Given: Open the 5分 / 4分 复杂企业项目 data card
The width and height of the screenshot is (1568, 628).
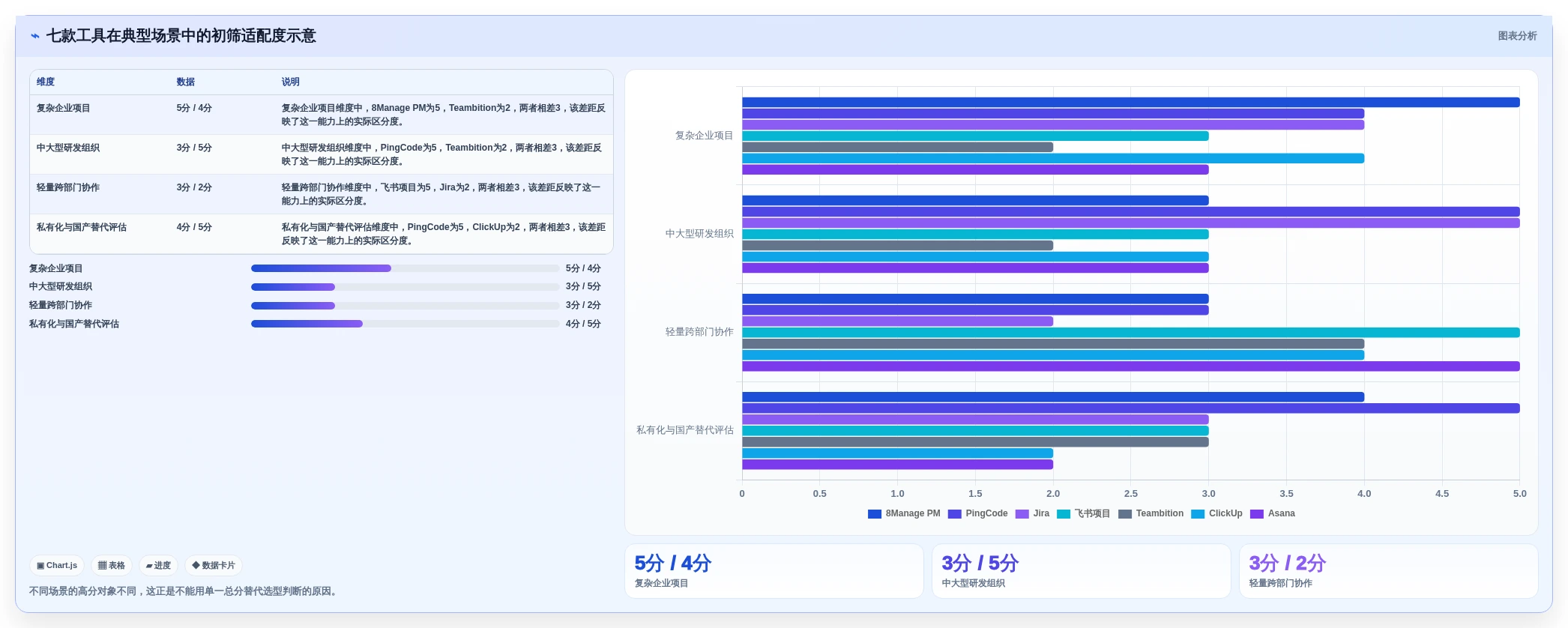Looking at the screenshot, I should [x=774, y=572].
